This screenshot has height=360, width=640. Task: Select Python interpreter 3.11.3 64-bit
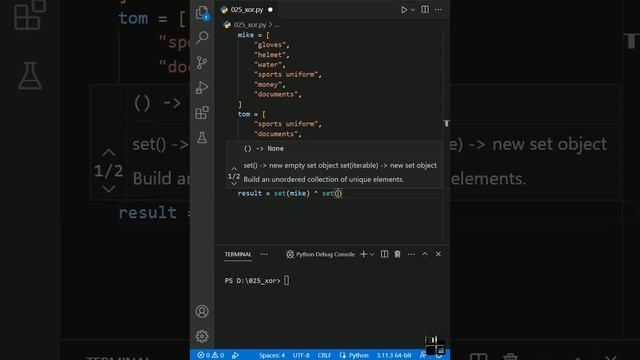(393, 355)
